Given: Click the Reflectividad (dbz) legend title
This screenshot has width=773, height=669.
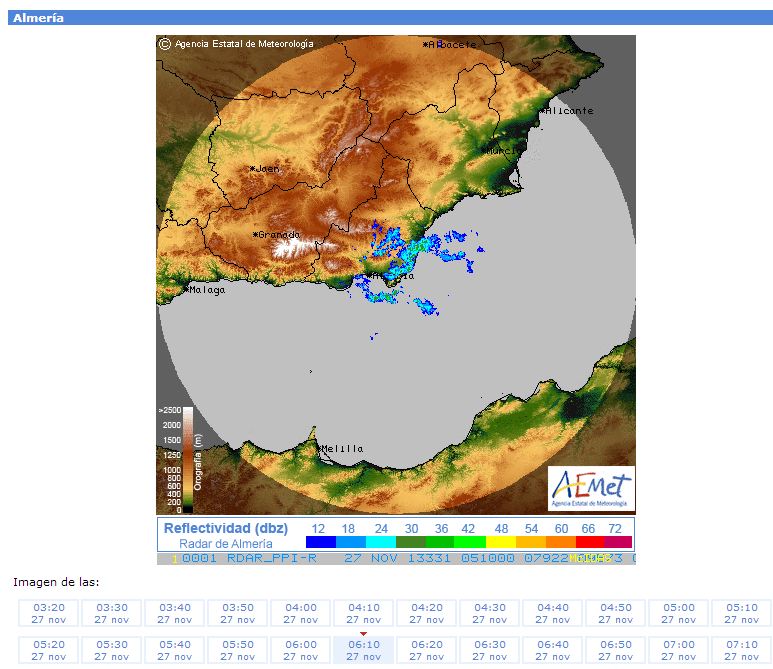Looking at the screenshot, I should (226, 528).
